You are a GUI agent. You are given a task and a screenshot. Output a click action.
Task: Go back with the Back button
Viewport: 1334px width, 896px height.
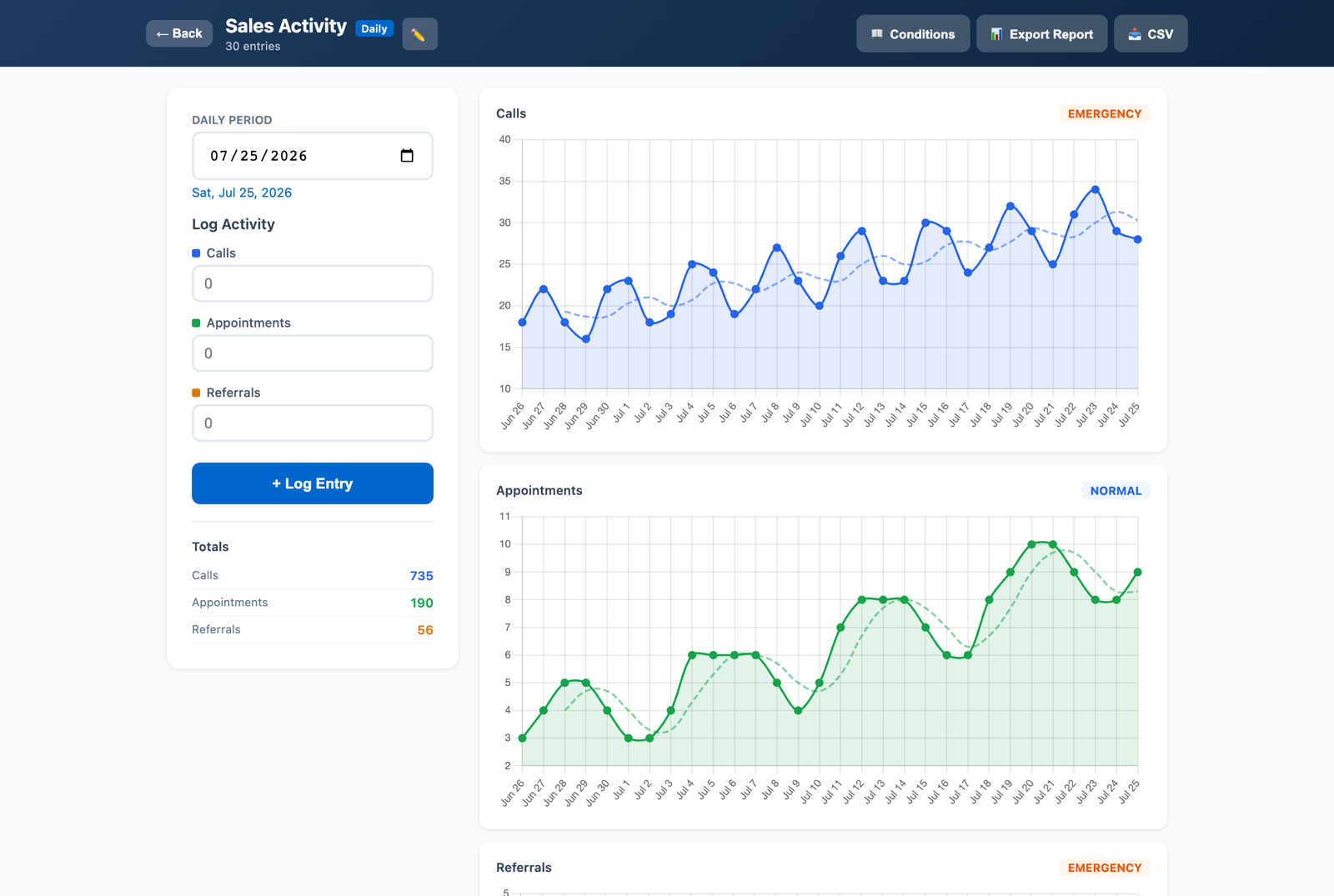point(179,33)
